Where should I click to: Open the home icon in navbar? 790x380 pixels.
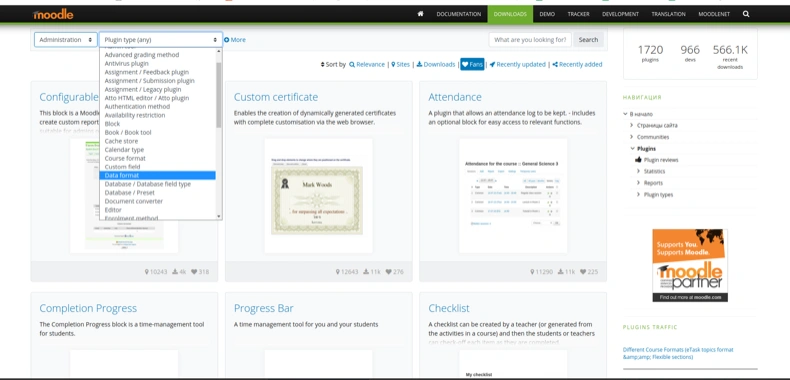tap(421, 14)
